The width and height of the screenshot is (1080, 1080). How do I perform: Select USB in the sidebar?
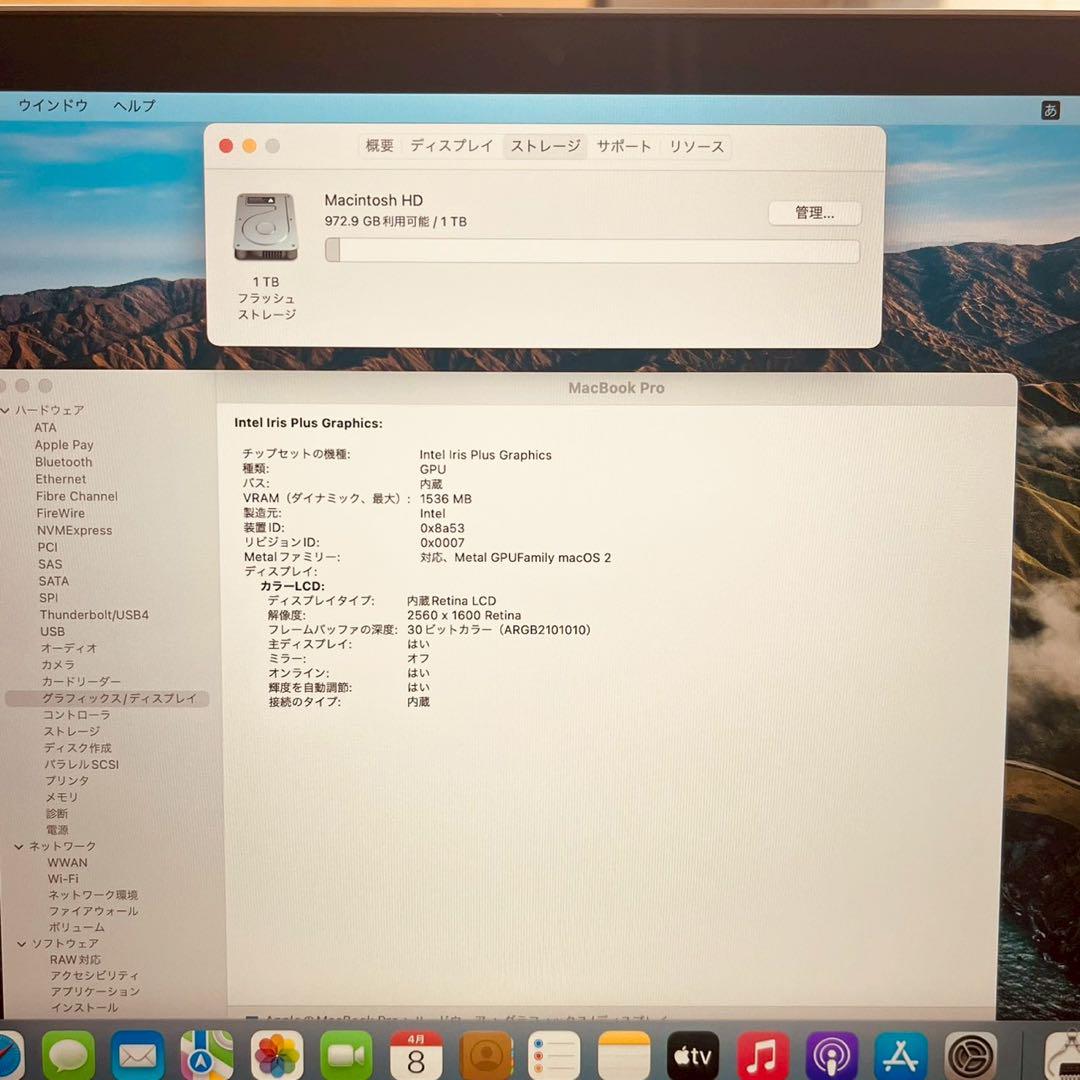(52, 631)
